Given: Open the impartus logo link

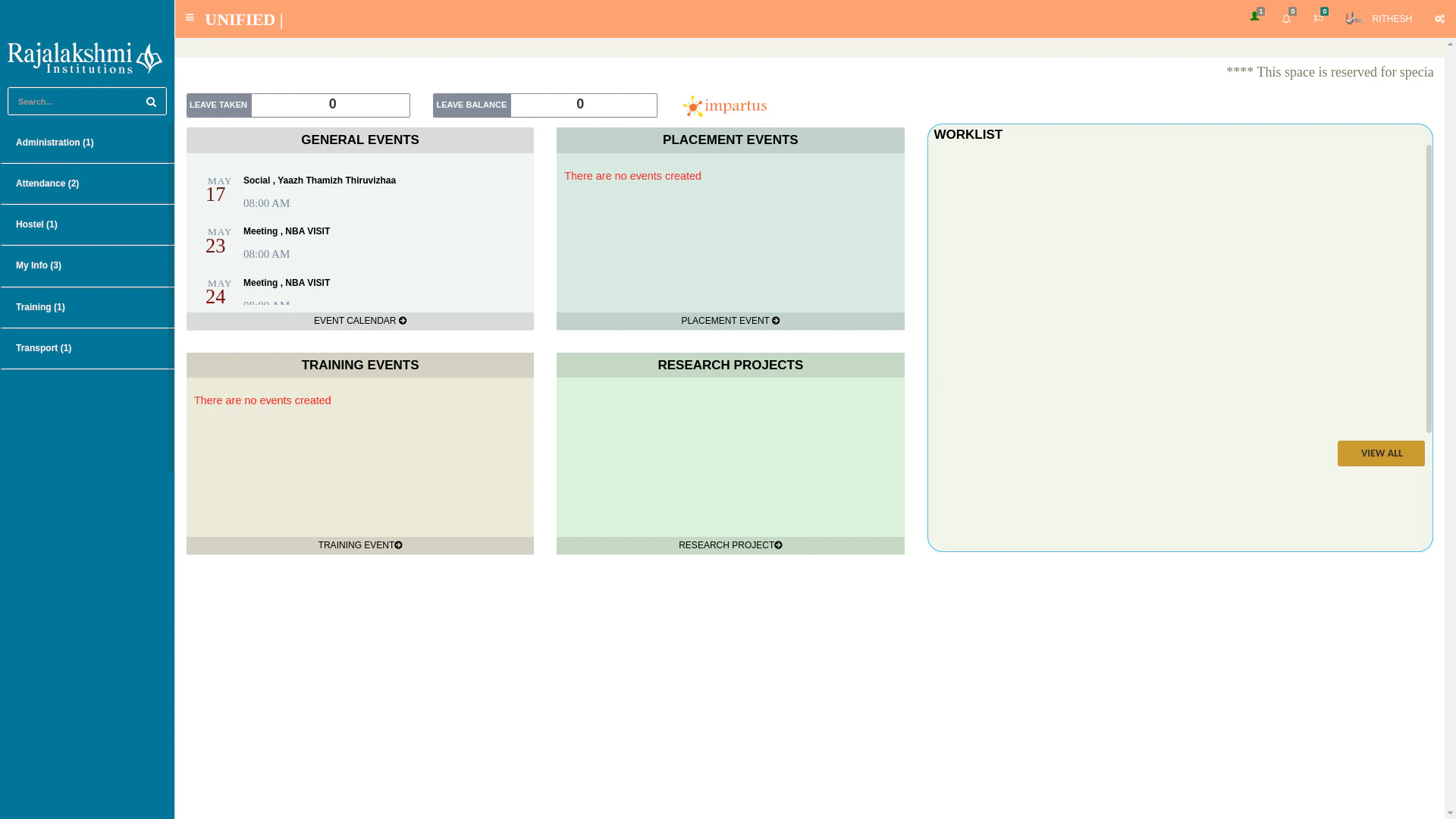Looking at the screenshot, I should 725,106.
